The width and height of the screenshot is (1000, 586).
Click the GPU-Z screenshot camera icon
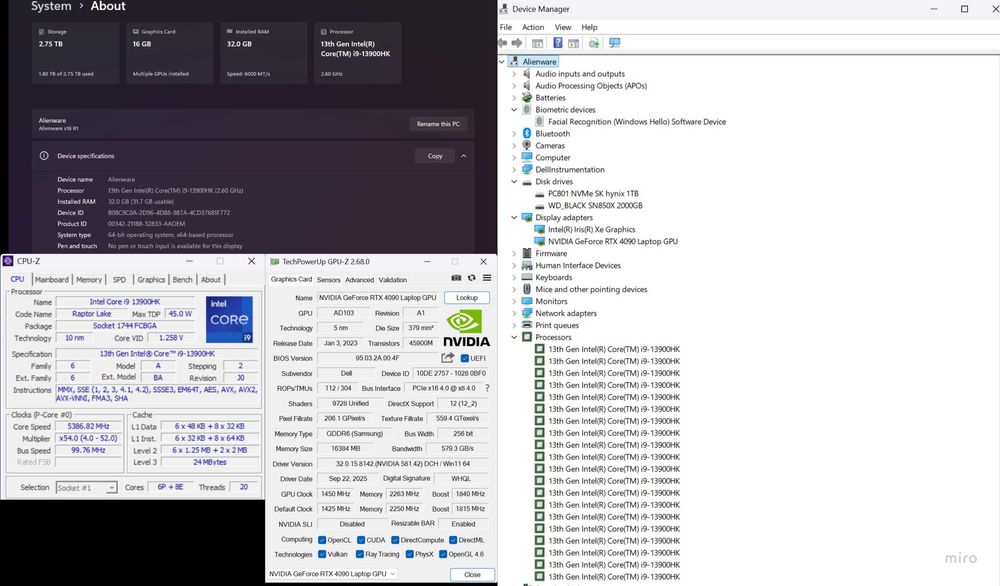coord(456,278)
